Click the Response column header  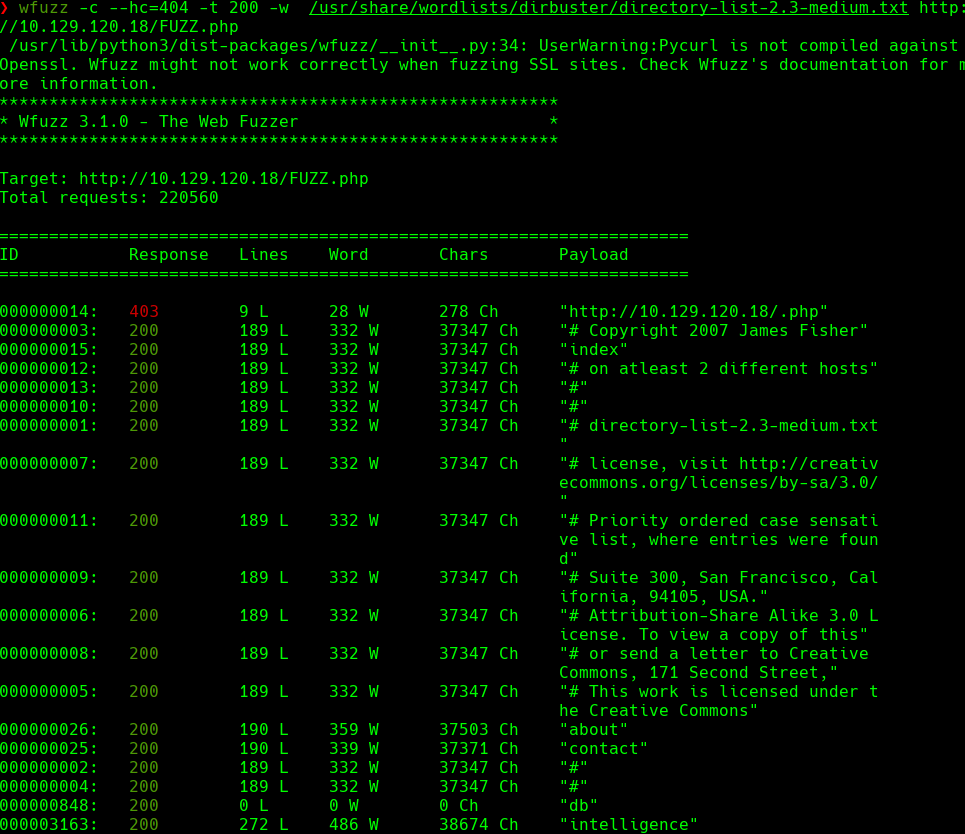(x=168, y=254)
